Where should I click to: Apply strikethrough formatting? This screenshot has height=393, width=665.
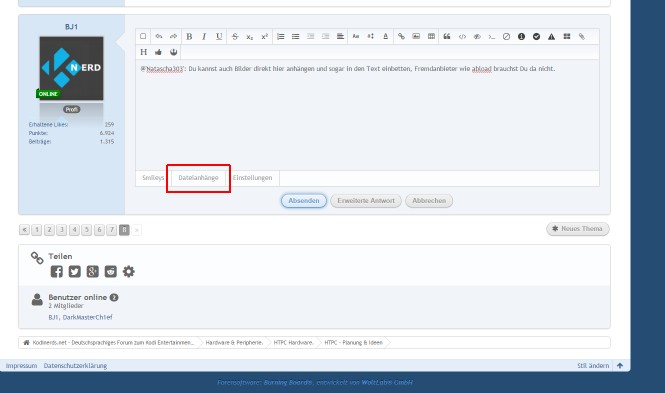click(235, 36)
